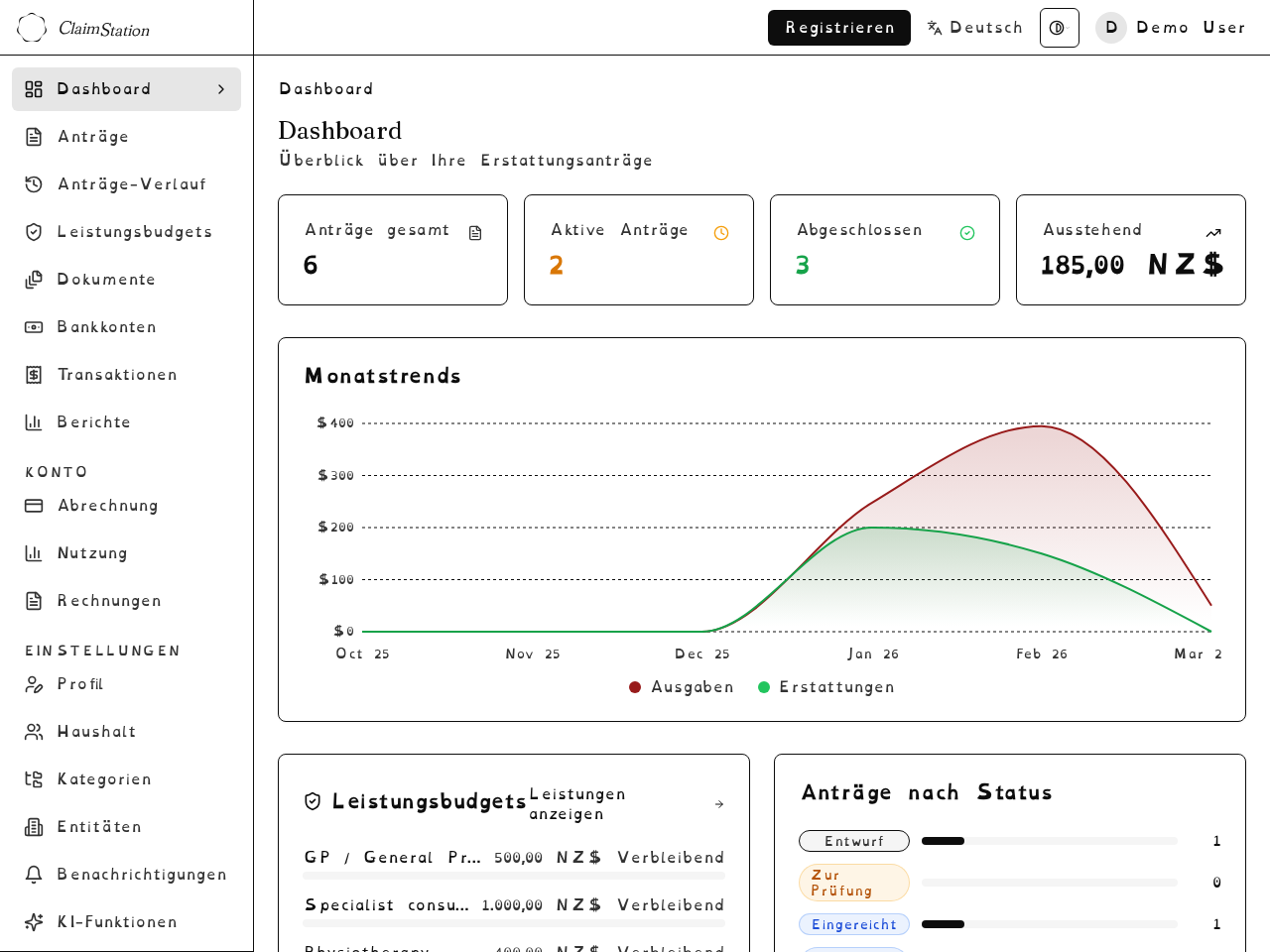This screenshot has width=1270, height=952.
Task: Click the Eingereicht status badge
Action: pos(854,924)
